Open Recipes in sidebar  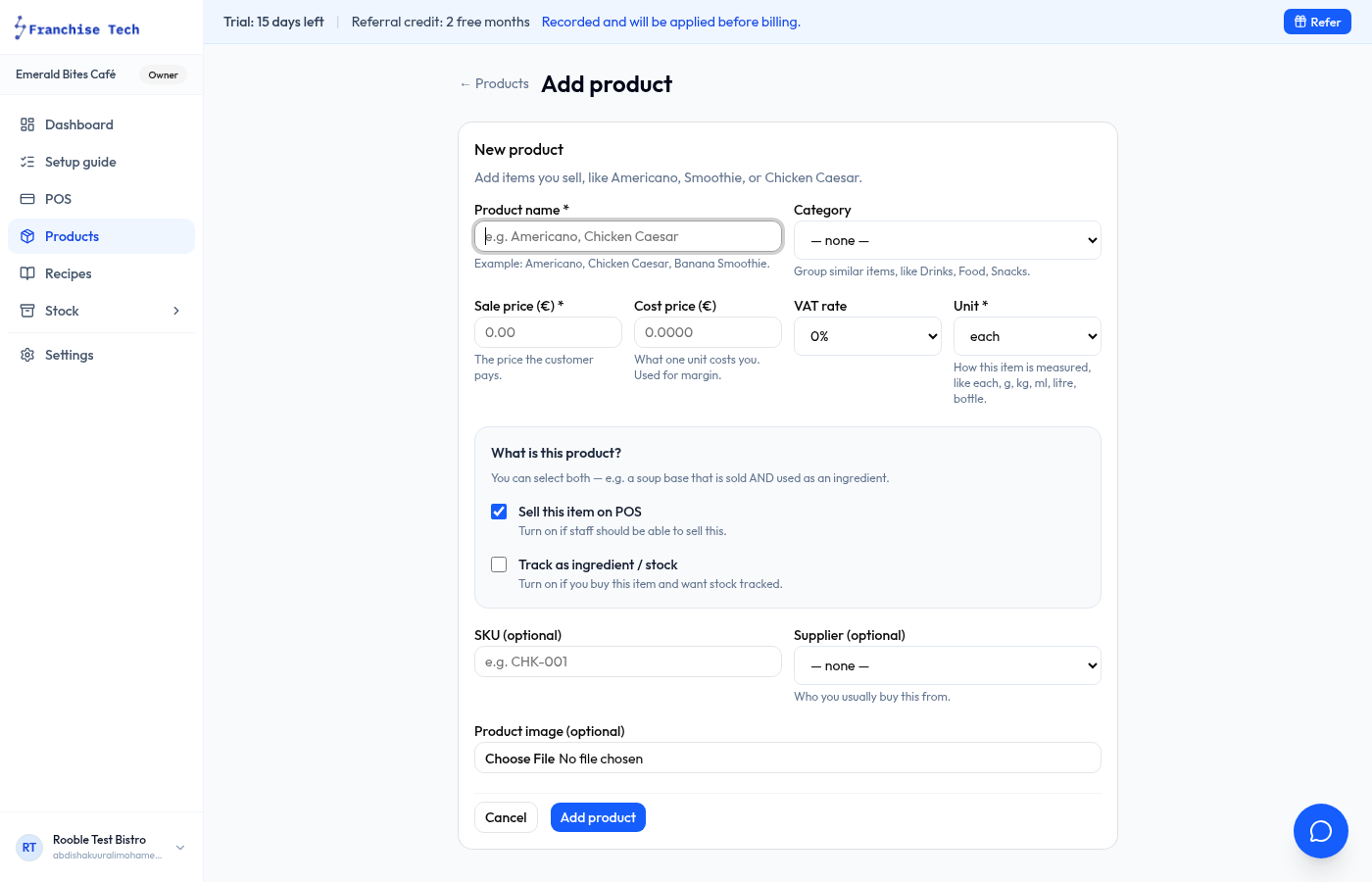(101, 273)
